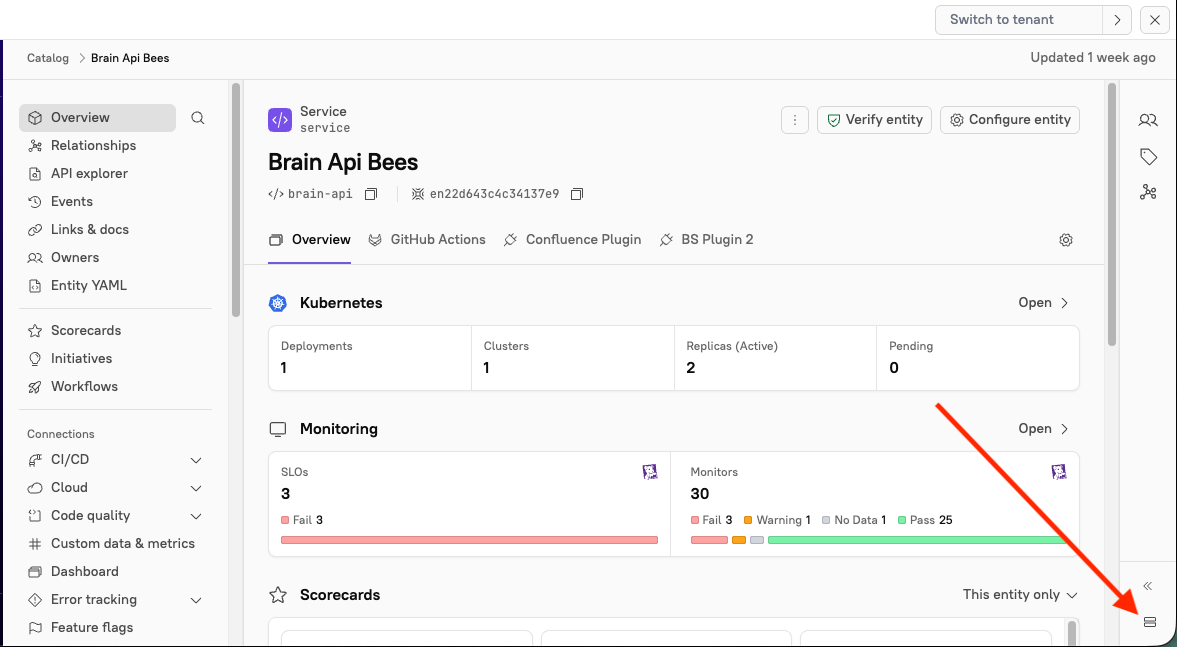Switch to the Confluence Plugin tab
Image resolution: width=1177 pixels, height=647 pixels.
point(572,240)
